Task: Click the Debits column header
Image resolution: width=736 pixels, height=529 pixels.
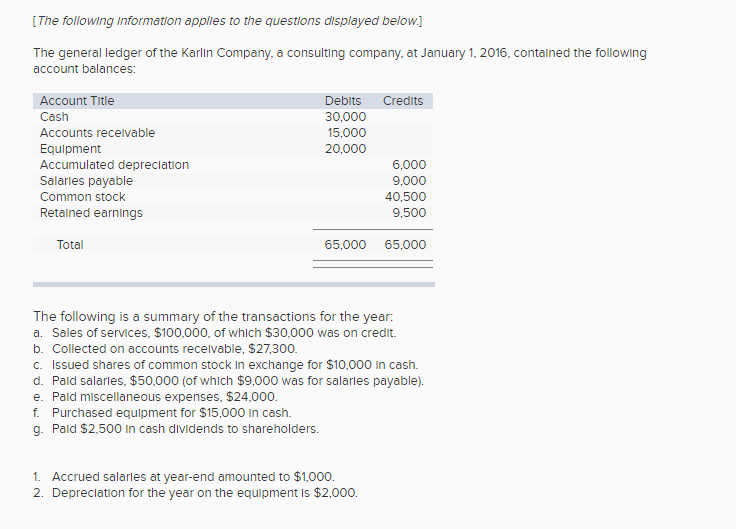Action: (x=343, y=101)
